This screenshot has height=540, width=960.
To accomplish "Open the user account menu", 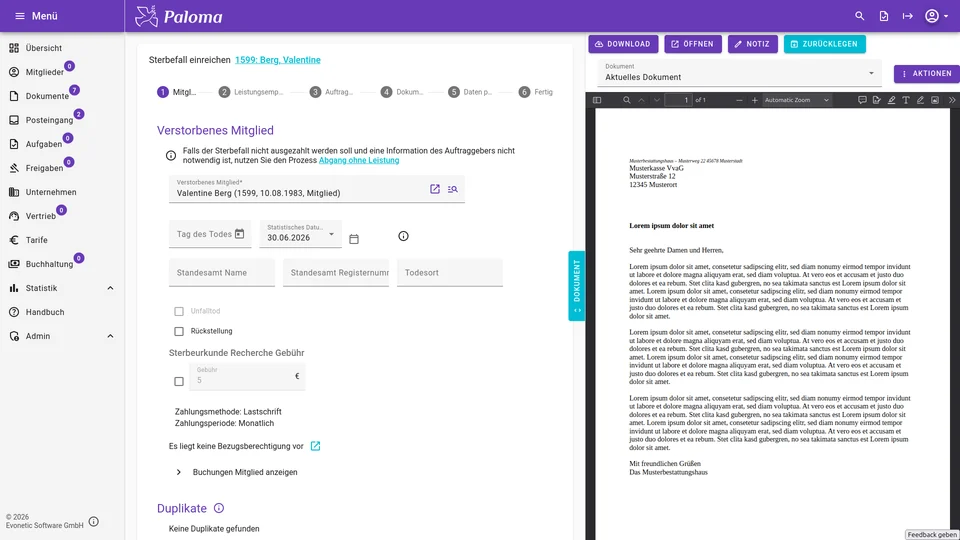I will point(936,16).
